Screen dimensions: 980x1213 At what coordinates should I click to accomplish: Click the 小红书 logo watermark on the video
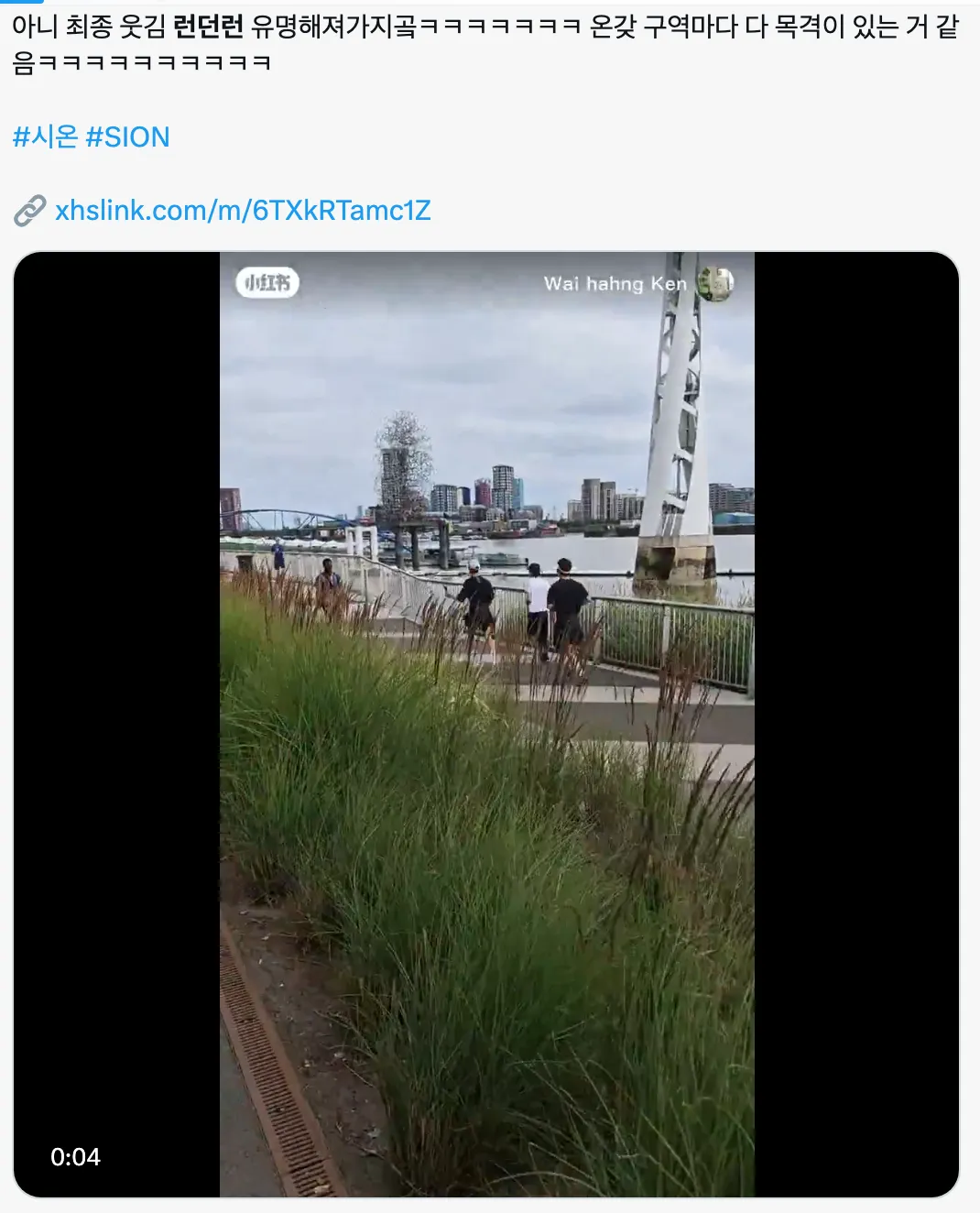(267, 282)
